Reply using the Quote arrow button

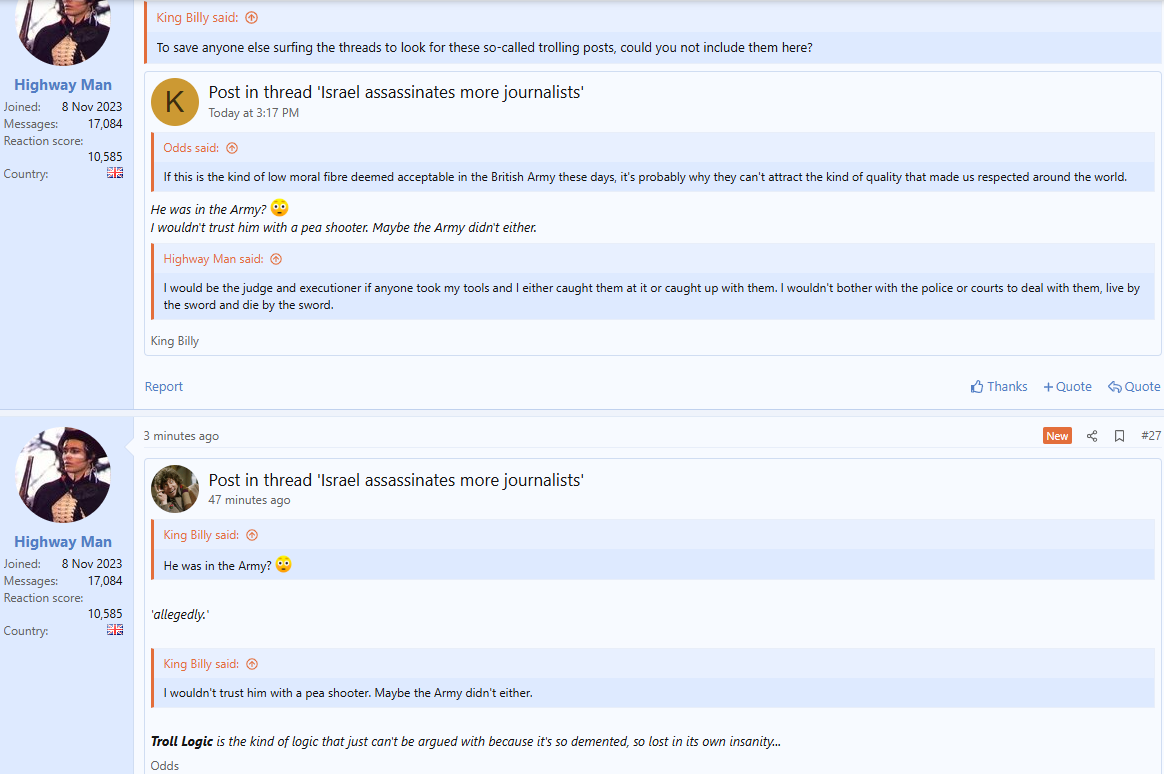point(1134,387)
